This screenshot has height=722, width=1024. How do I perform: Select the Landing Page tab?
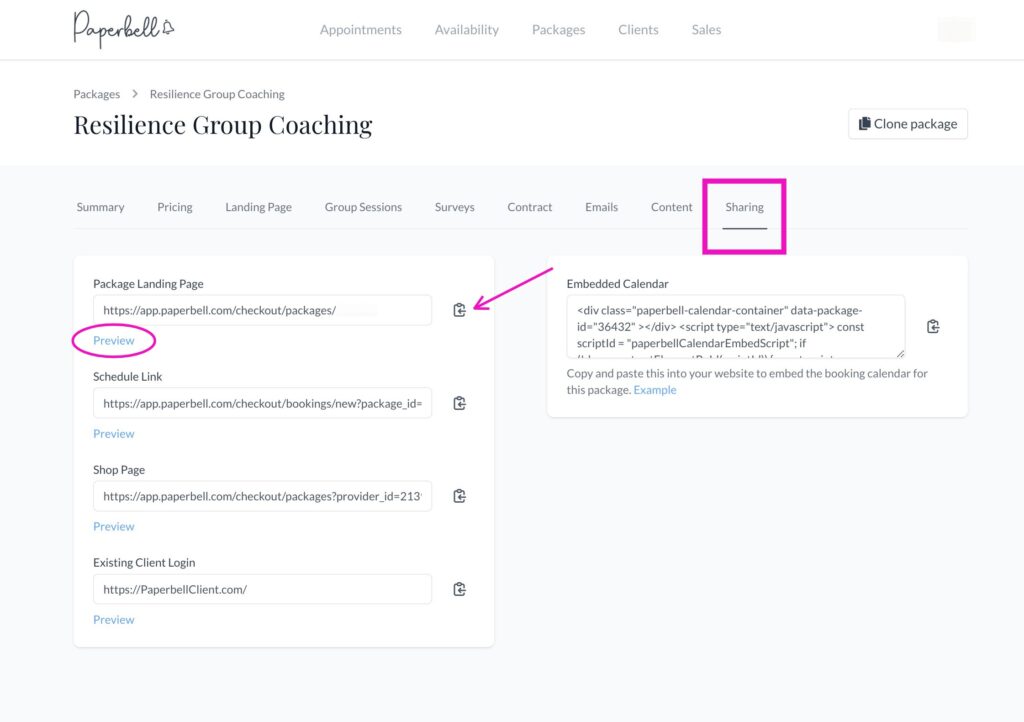(258, 207)
